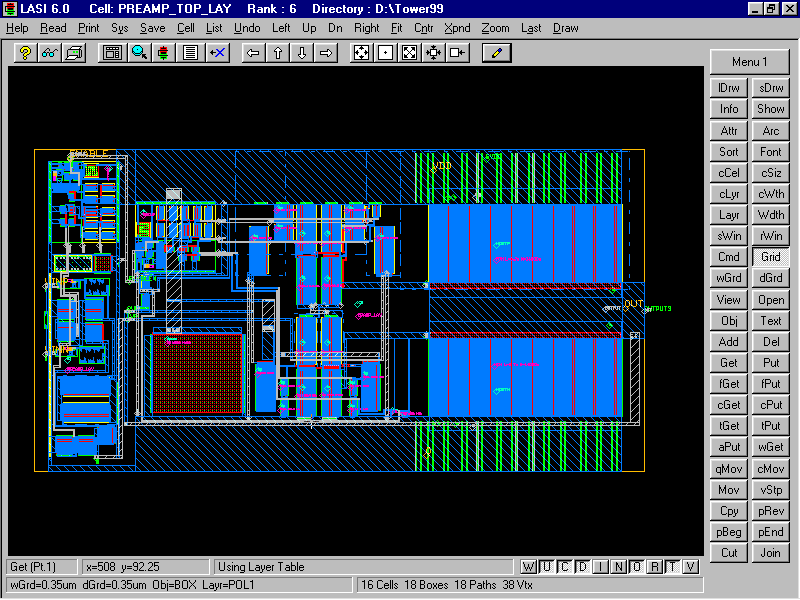Open the Zoom menu
800x600 pixels.
495,28
